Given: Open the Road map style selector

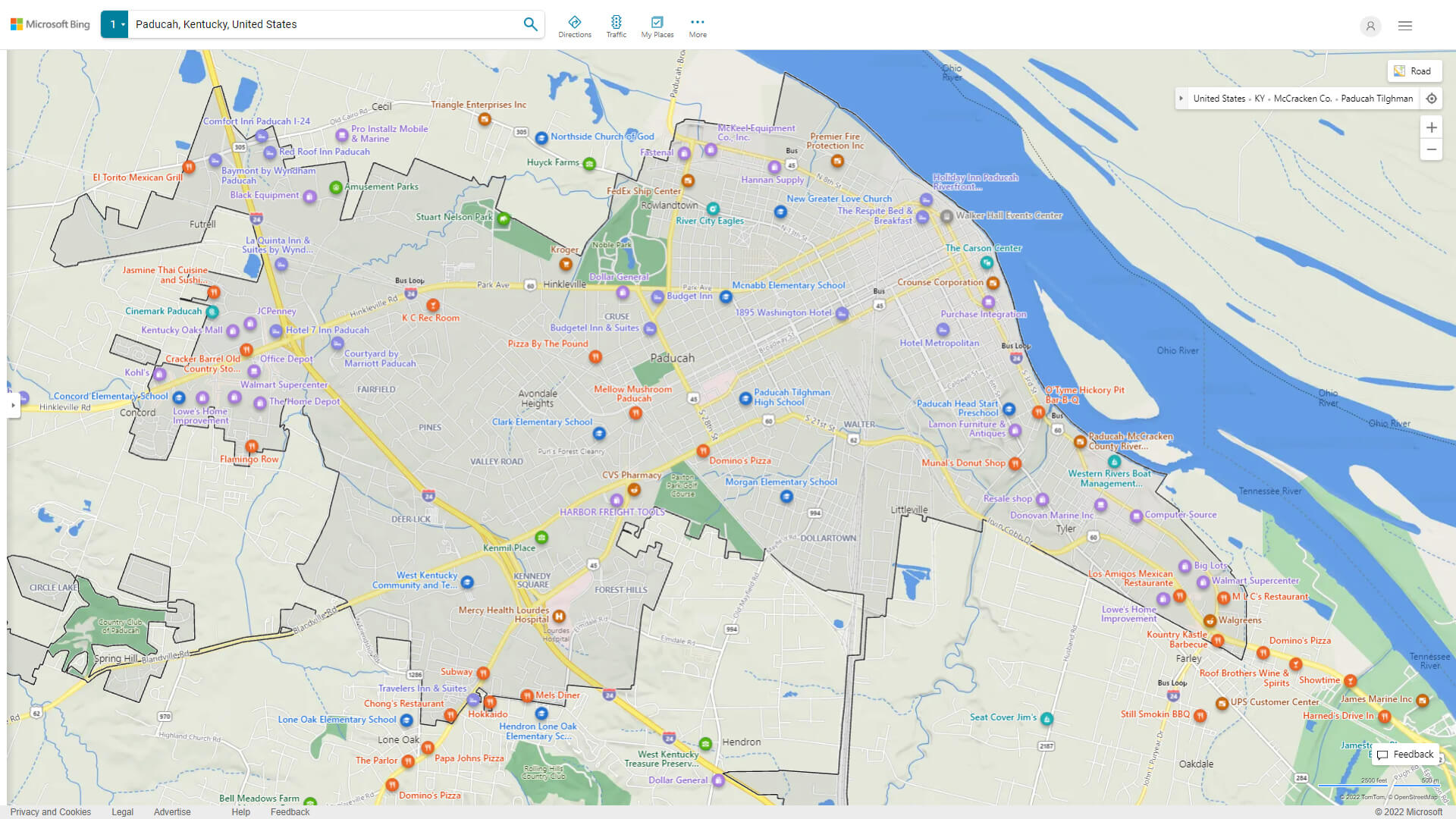Looking at the screenshot, I should click(x=1415, y=71).
